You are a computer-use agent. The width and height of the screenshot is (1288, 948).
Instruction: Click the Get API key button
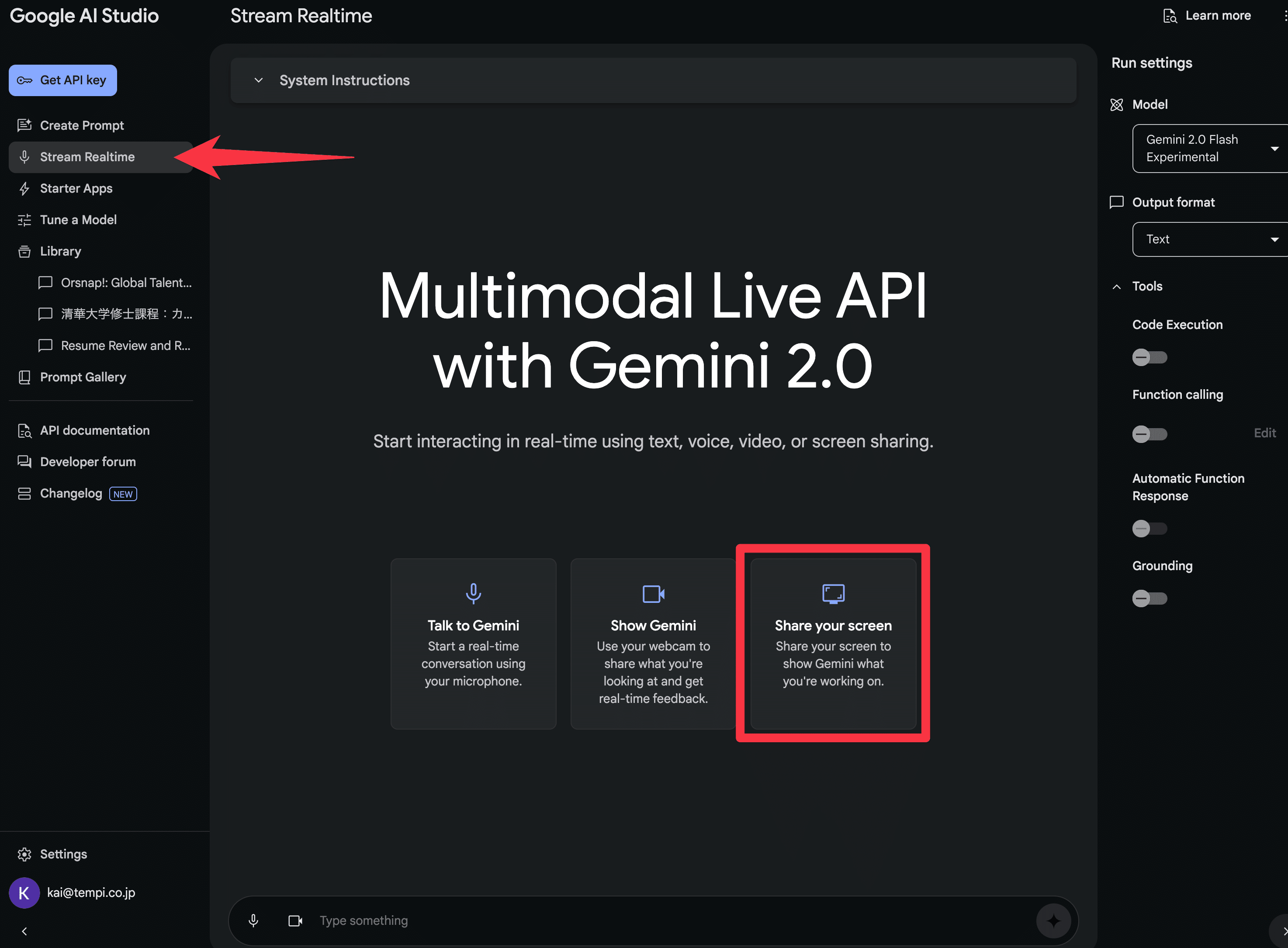[62, 80]
